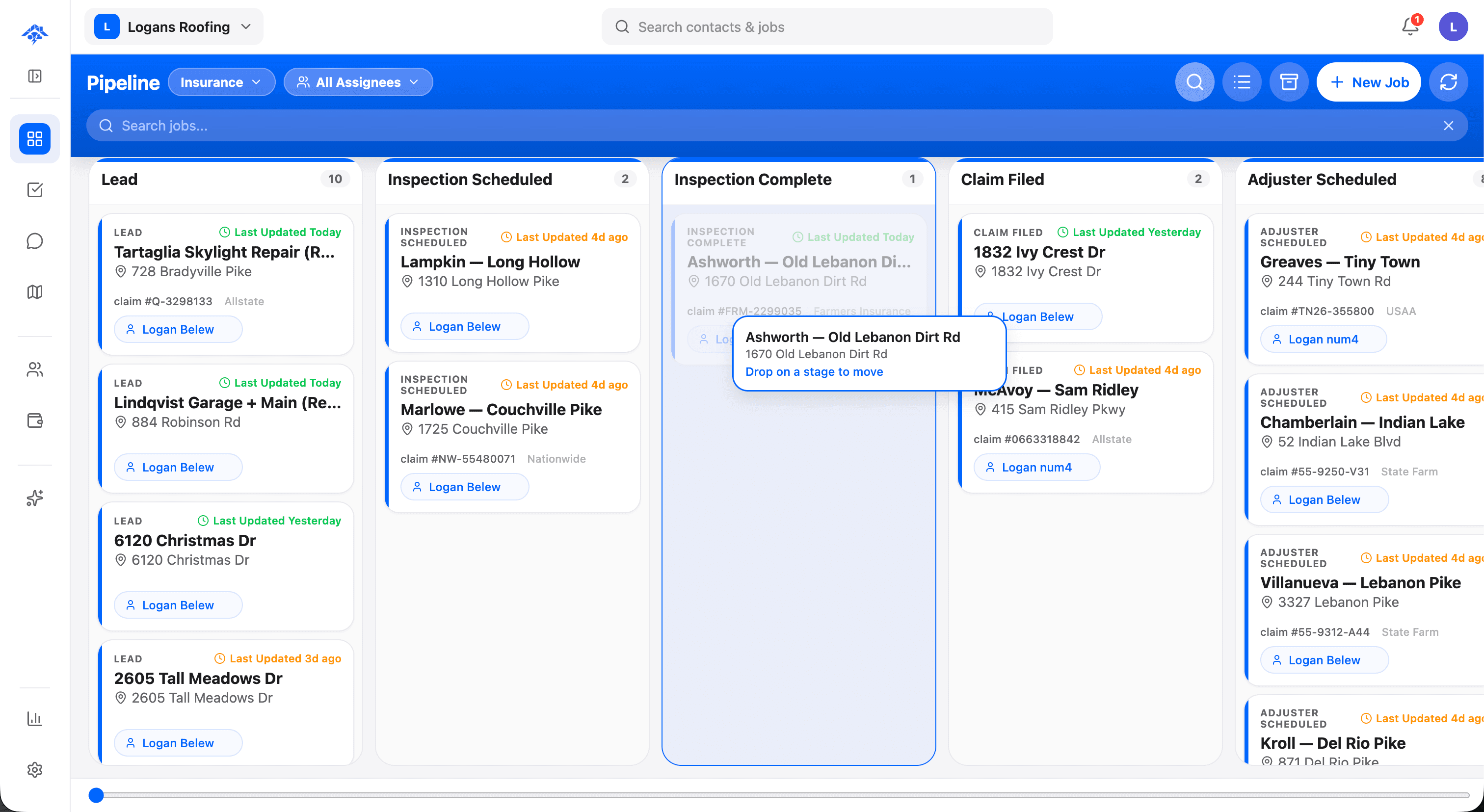
Task: Click the app logo in the sidebar
Action: 34,34
